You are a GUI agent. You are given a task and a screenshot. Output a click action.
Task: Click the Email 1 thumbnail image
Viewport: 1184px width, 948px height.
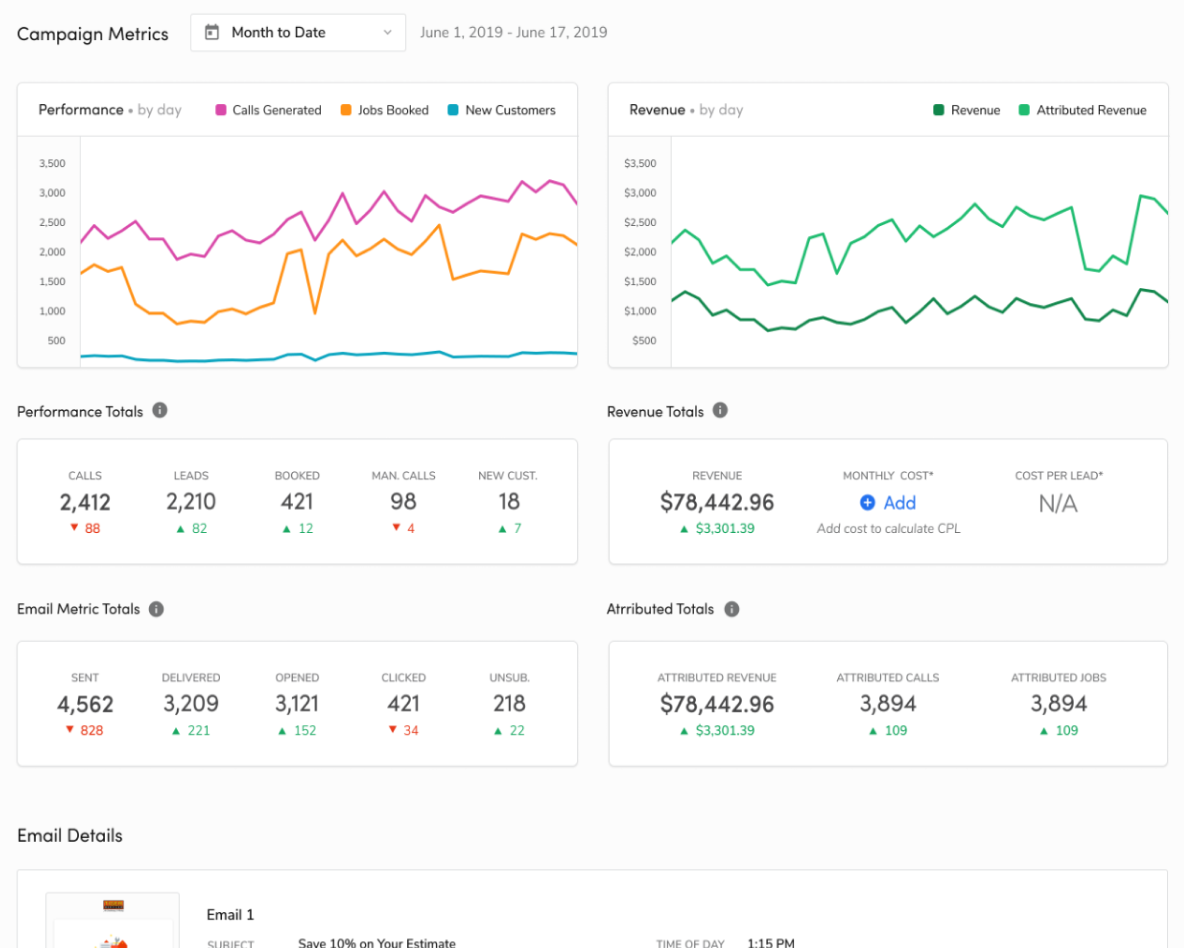click(x=112, y=918)
